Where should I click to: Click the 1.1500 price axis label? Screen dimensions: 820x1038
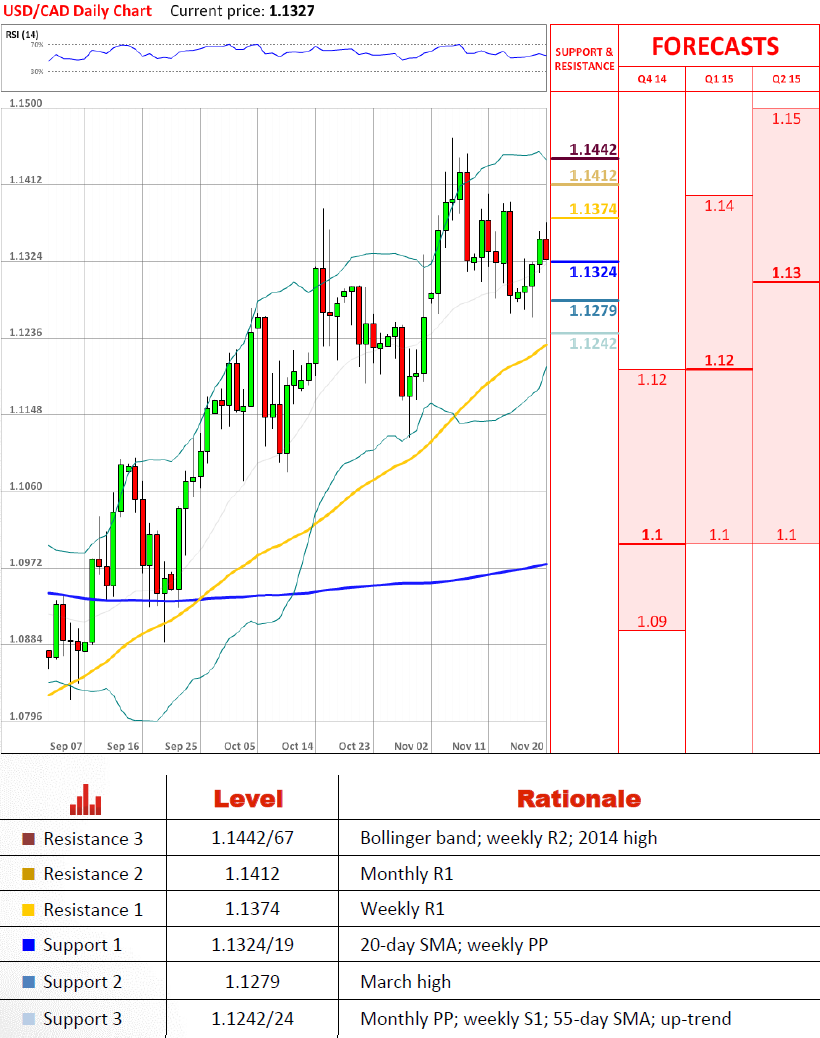tap(26, 103)
